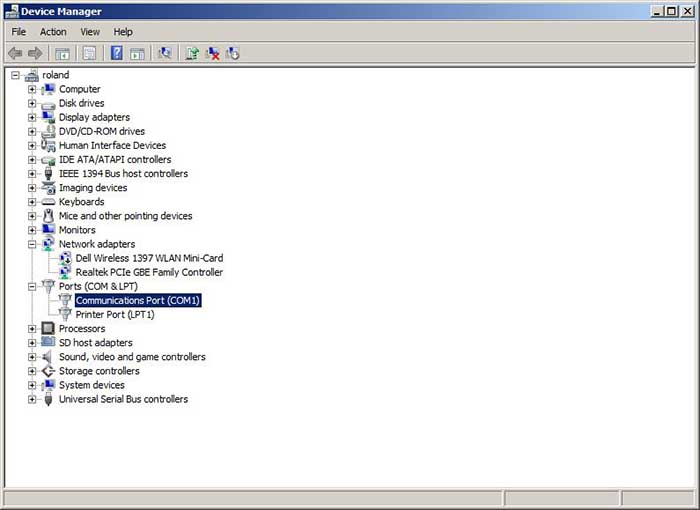Expand the SD host adapters node
700x510 pixels.
[x=32, y=343]
